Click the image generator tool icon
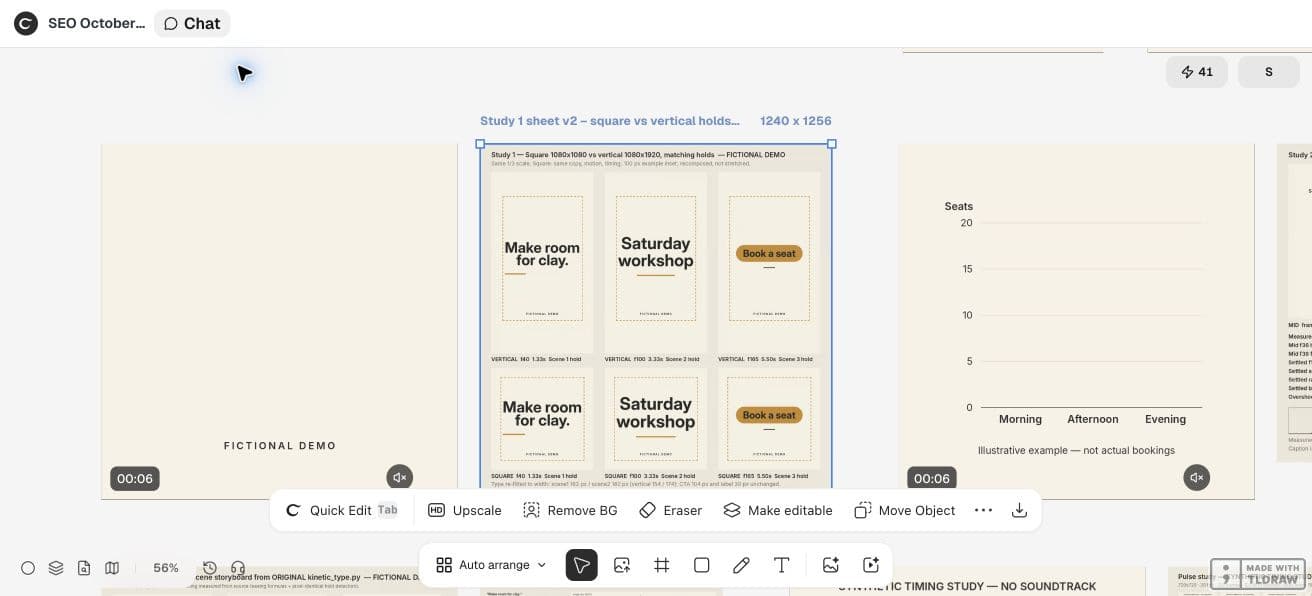Viewport: 1312px width, 596px height. (830, 565)
